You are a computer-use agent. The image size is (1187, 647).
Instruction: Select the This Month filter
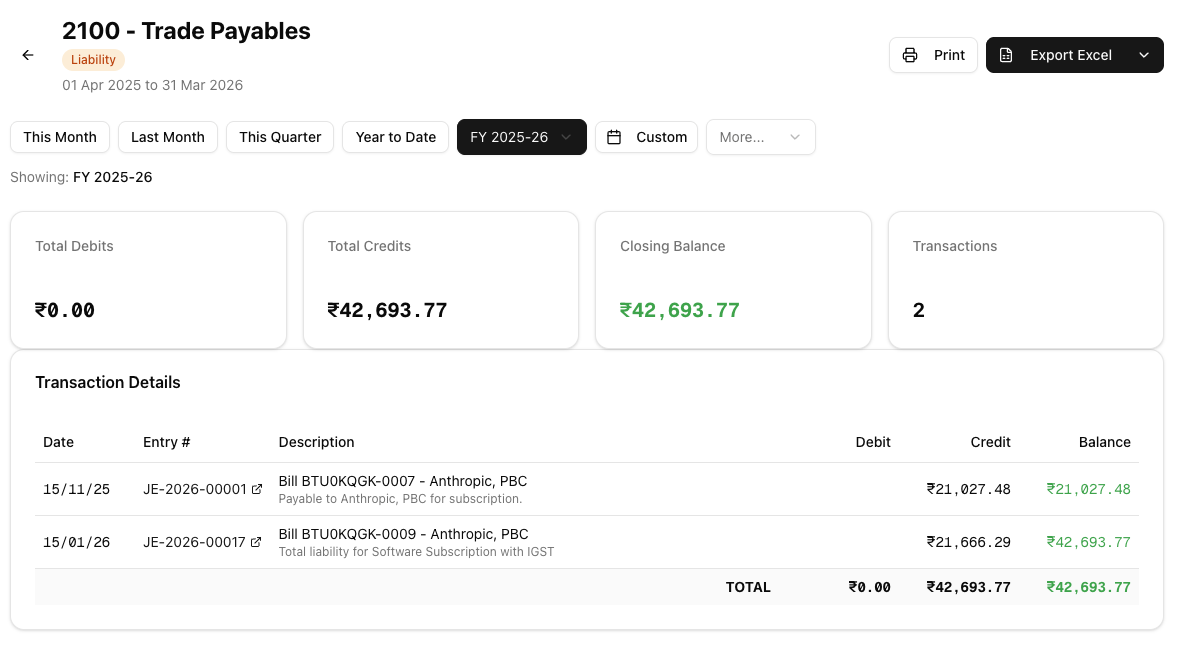60,137
